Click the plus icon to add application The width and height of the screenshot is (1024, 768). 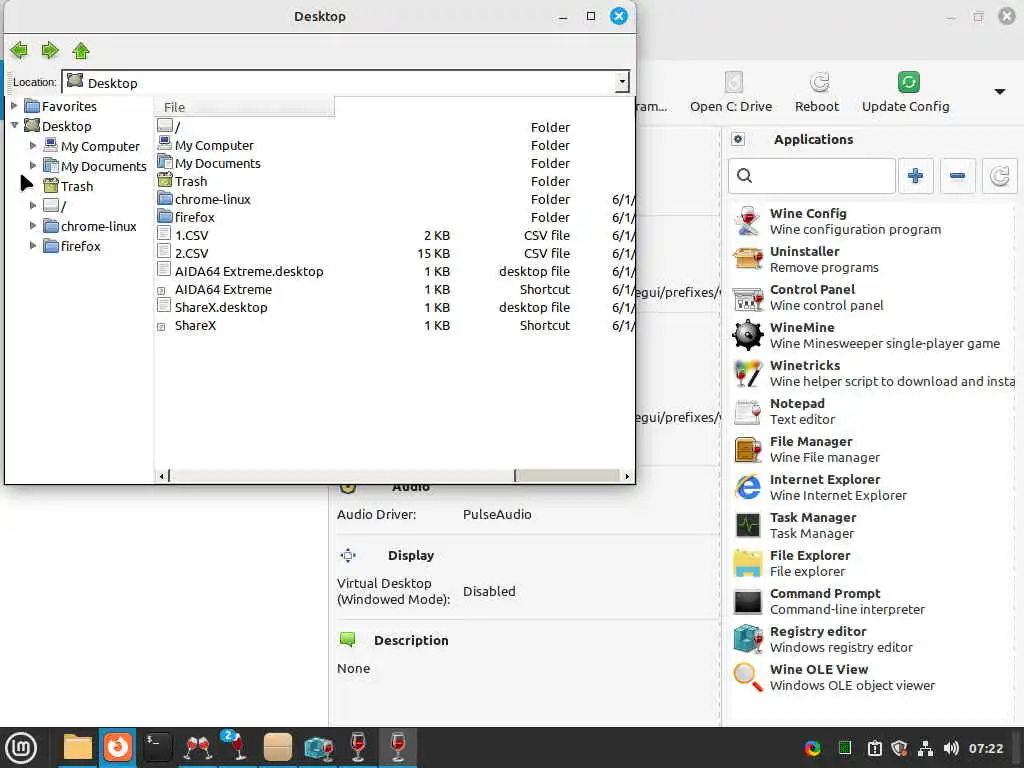coord(916,175)
